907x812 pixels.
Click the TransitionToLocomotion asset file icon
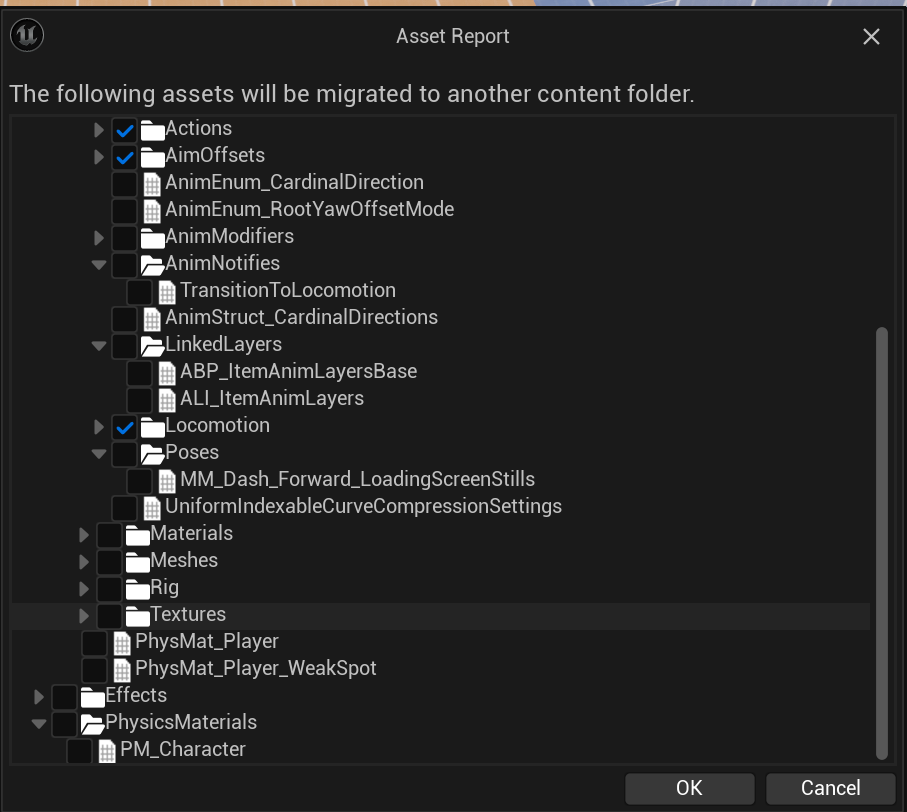click(167, 292)
